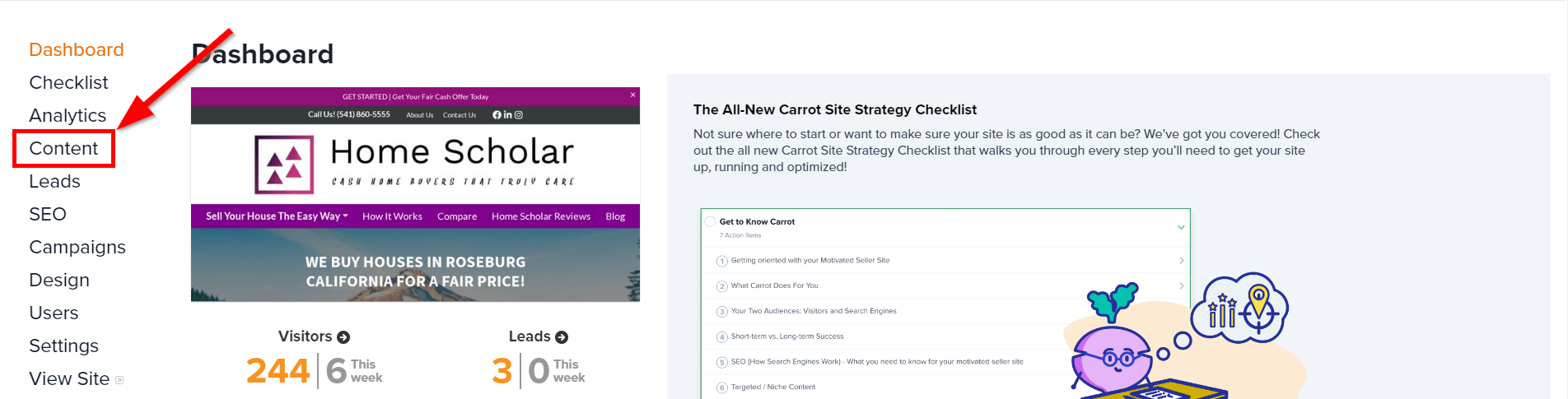Click the Home Scholar Reviews link
Image resolution: width=1568 pixels, height=399 pixels.
[541, 216]
